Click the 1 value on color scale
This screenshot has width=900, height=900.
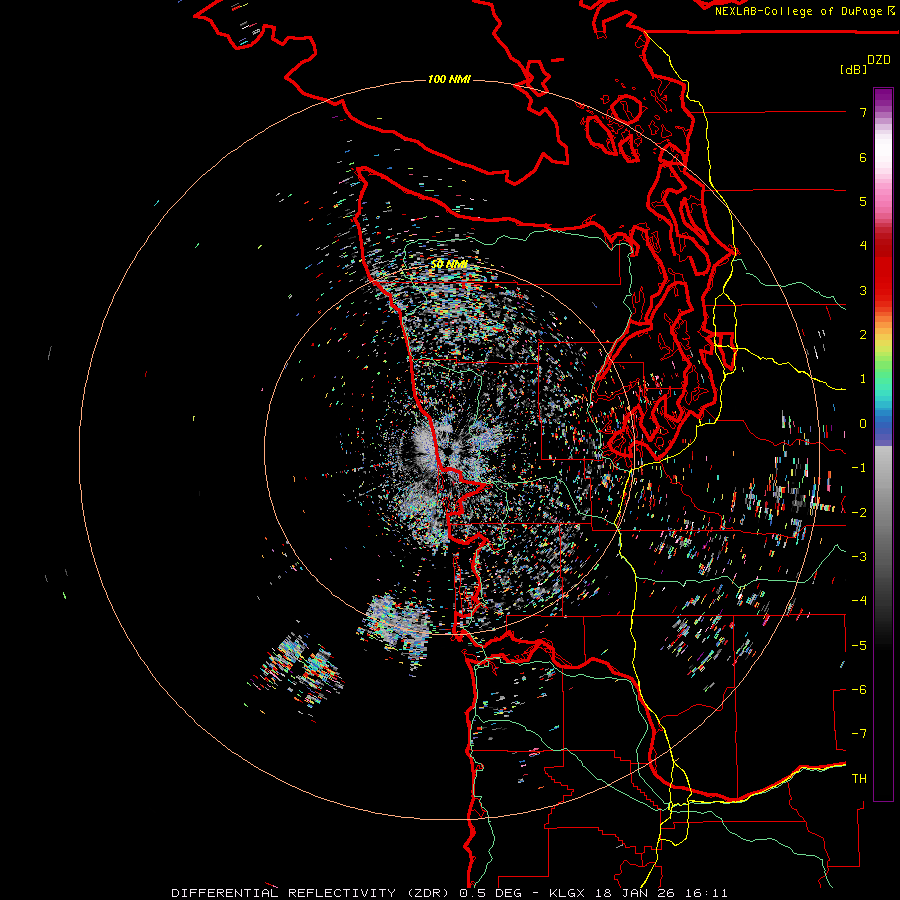tap(863, 379)
